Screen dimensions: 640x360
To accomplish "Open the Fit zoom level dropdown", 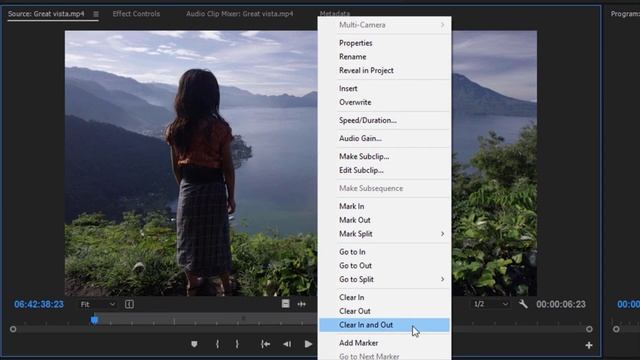I will pos(98,304).
